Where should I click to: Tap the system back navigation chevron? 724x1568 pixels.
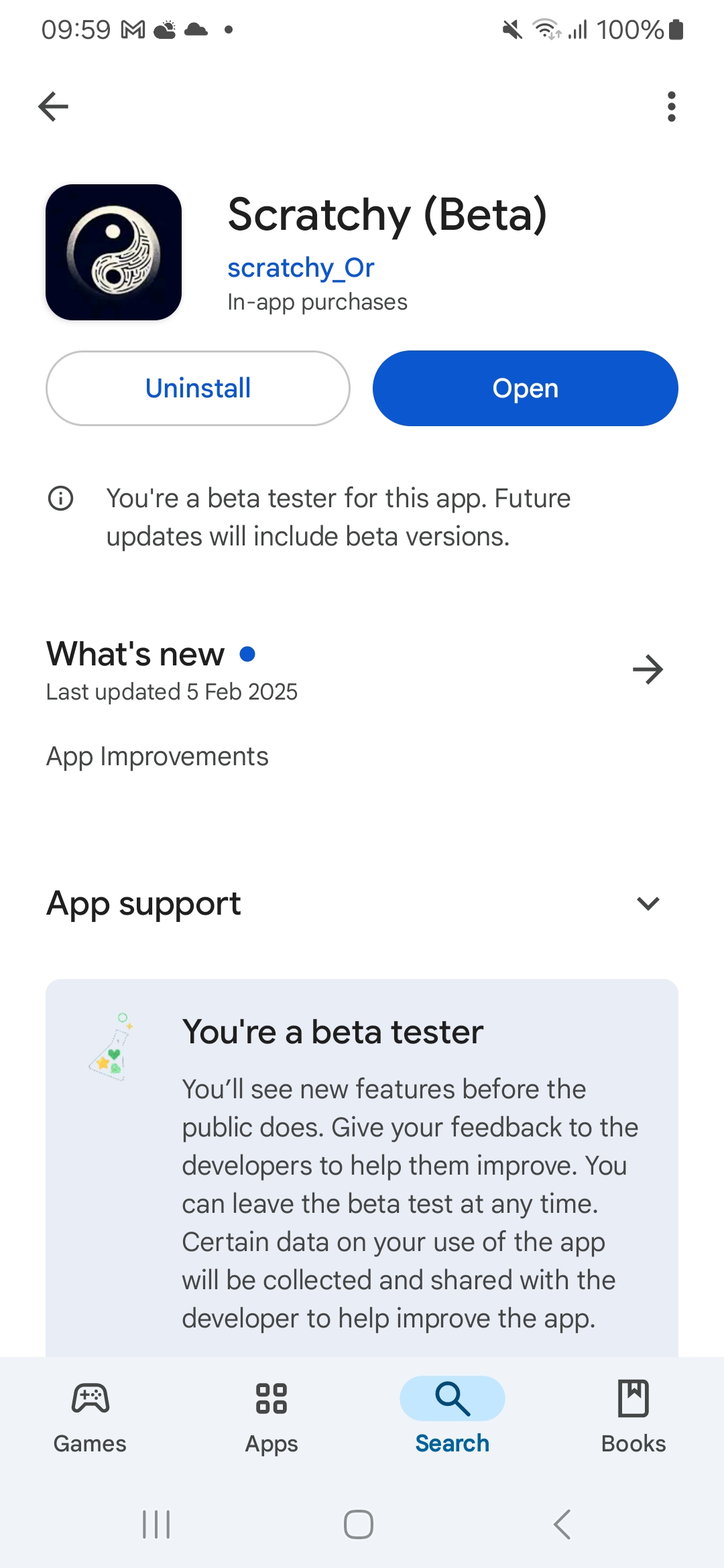coord(562,1524)
